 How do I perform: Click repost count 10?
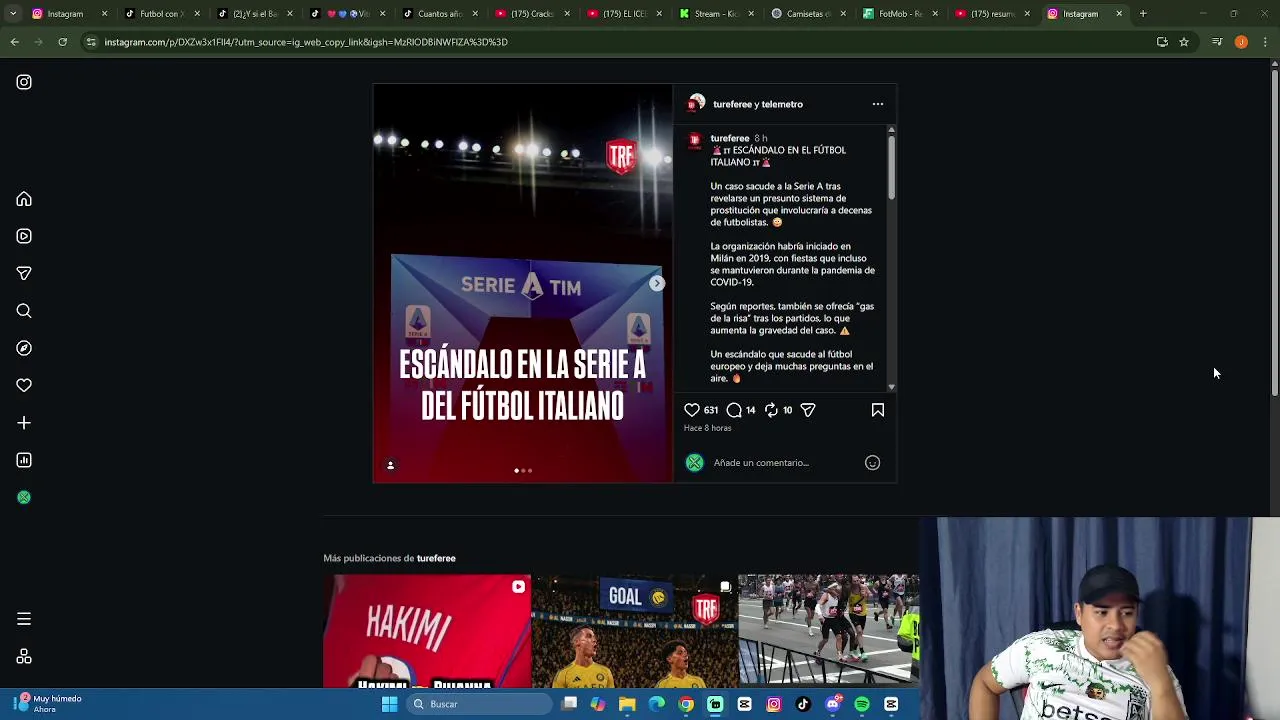(787, 410)
